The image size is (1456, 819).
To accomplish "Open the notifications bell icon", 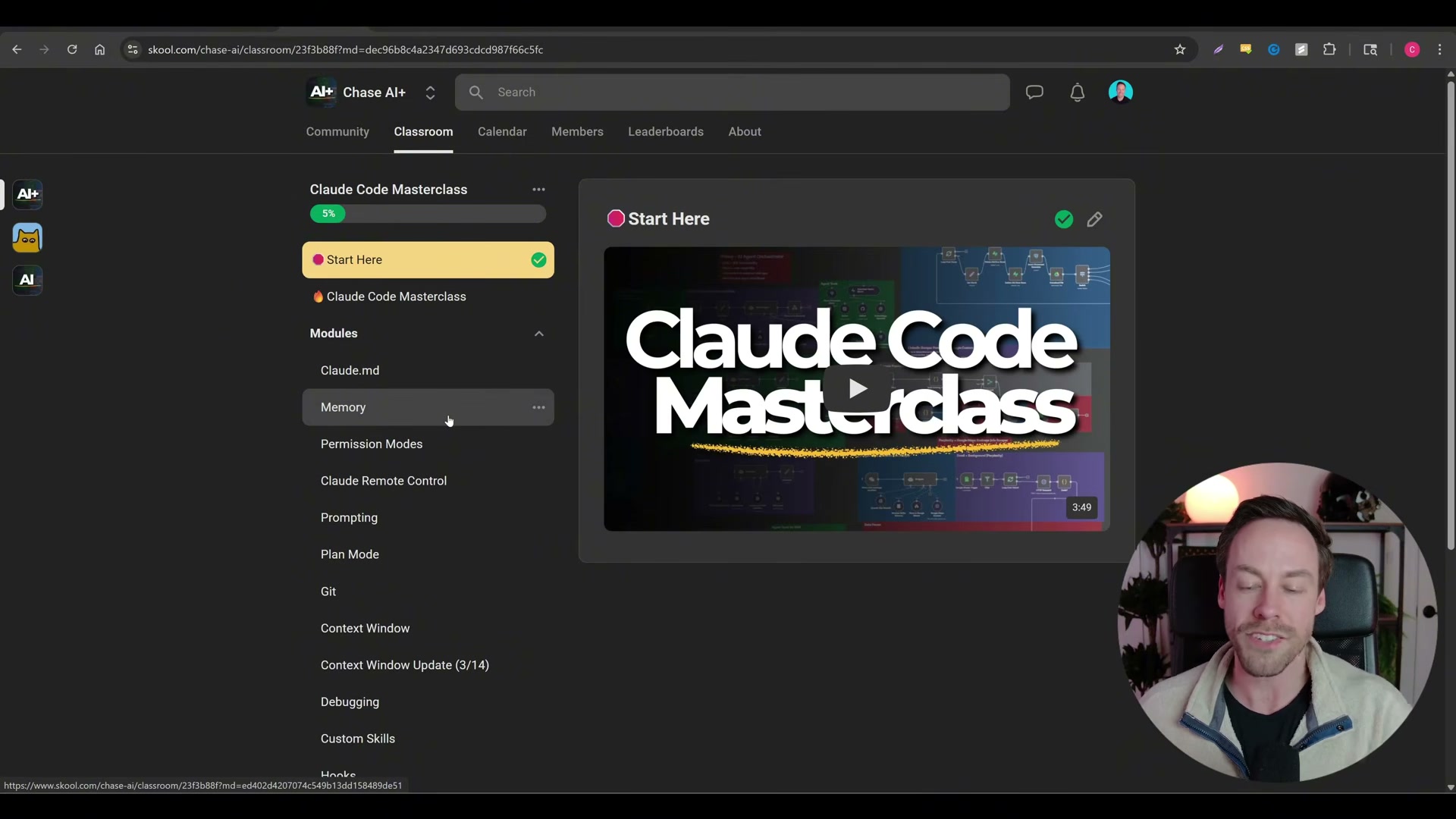I will coord(1078,92).
